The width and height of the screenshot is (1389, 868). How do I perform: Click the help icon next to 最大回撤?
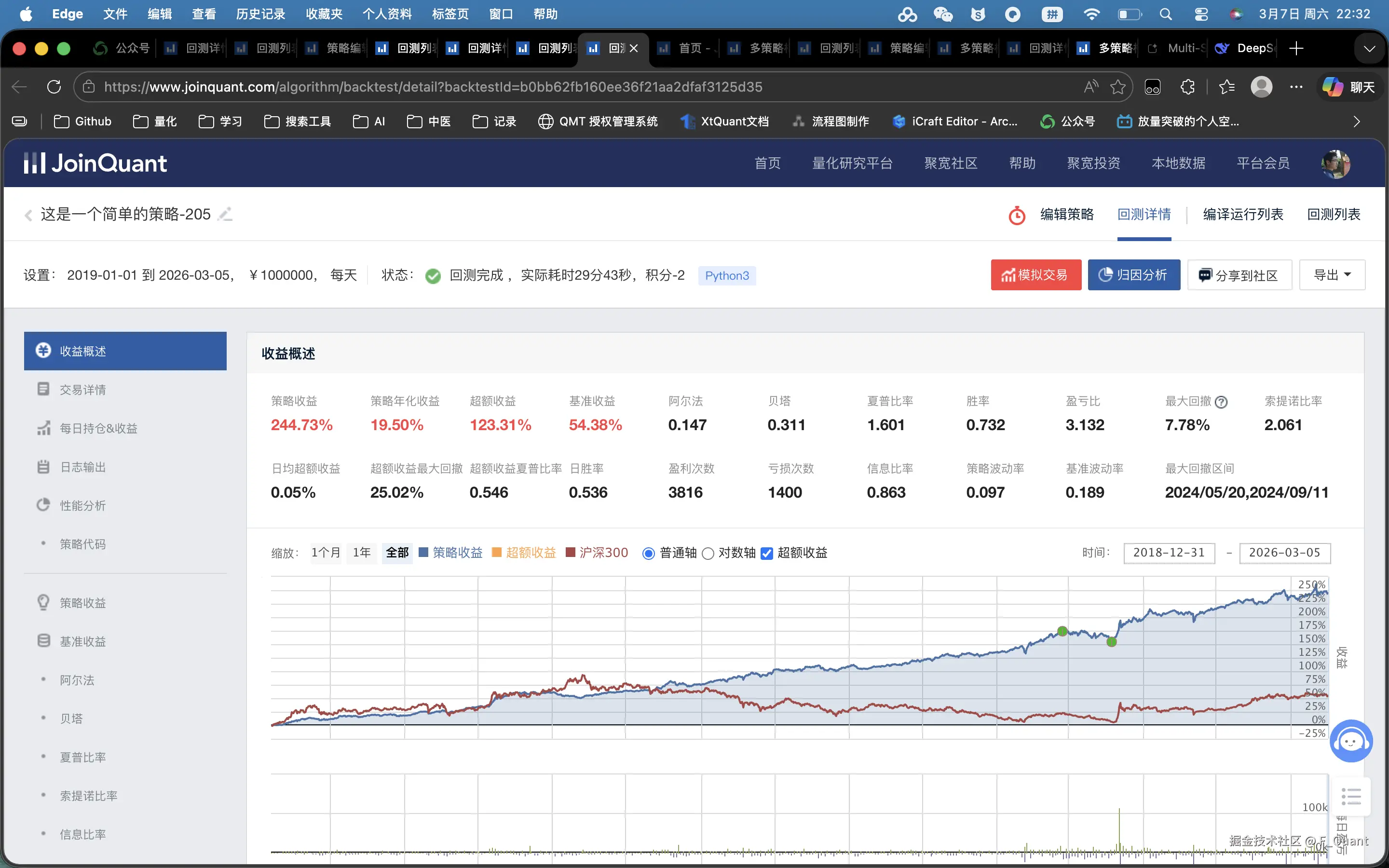point(1221,402)
